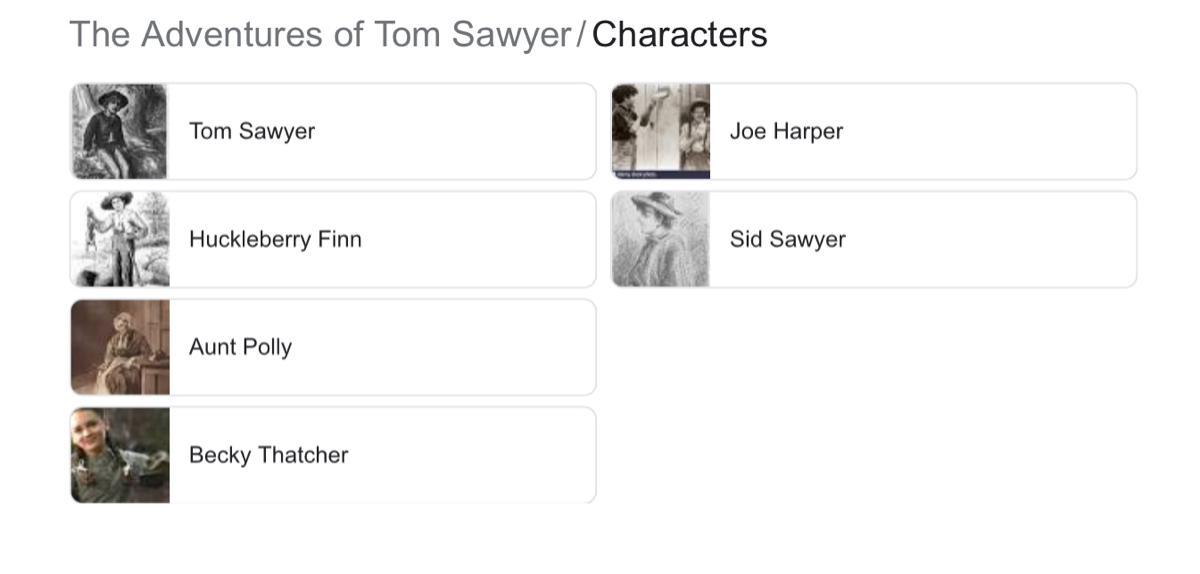The image size is (1200, 574).
Task: Choose the 'Becky Thatcher' name label
Action: [x=268, y=455]
